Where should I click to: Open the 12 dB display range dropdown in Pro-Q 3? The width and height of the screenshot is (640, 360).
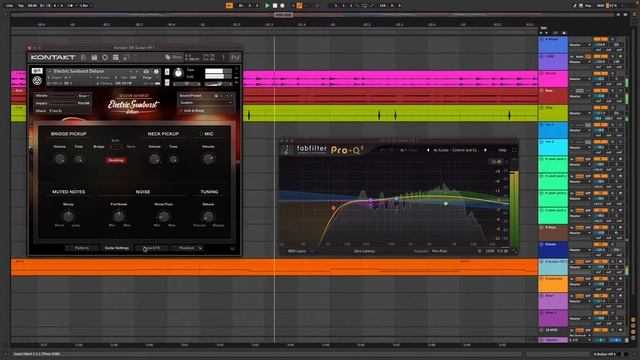496,162
